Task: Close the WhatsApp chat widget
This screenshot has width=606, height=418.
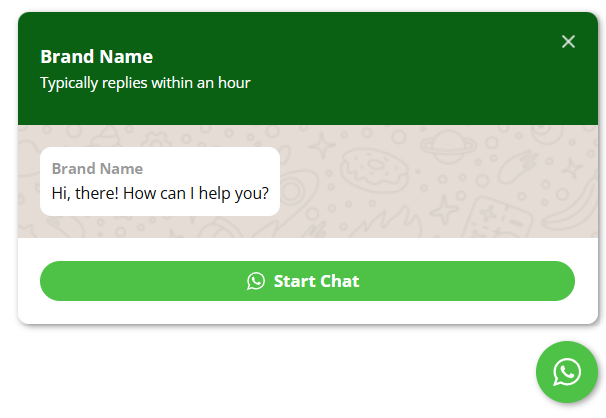Action: (x=568, y=41)
